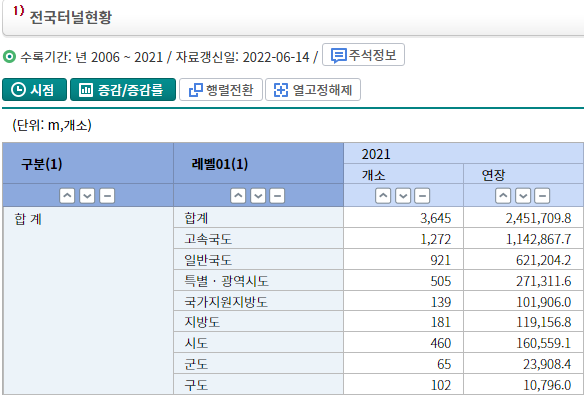Click the 전국터널현황 table title
The width and height of the screenshot is (584, 395).
pyautogui.click(x=70, y=17)
